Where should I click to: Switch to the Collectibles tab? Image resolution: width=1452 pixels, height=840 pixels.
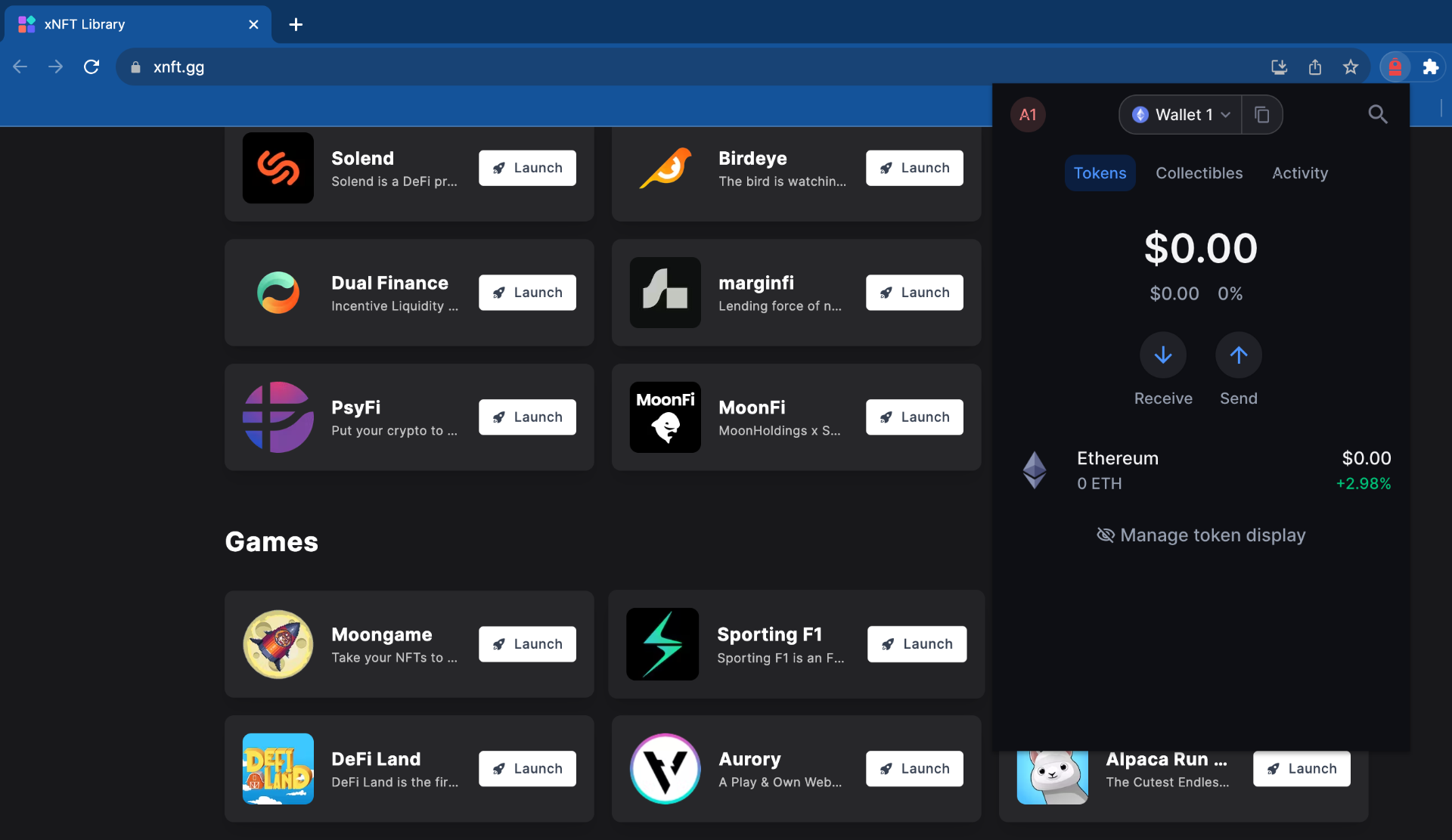tap(1199, 173)
